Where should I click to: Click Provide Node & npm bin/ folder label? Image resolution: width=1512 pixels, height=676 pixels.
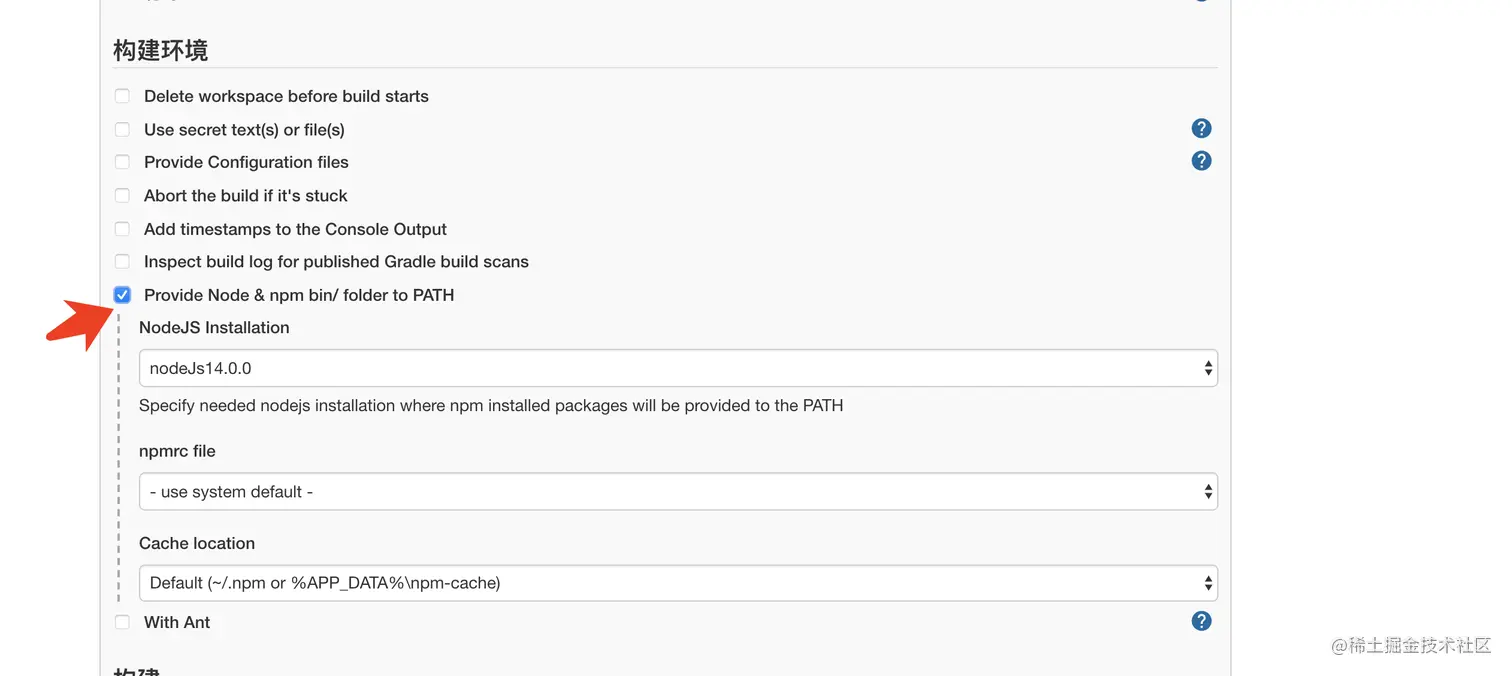299,295
